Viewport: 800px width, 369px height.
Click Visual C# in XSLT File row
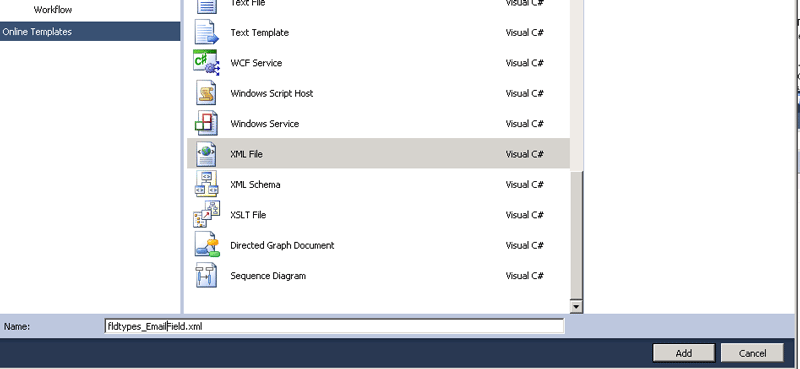[x=524, y=215]
